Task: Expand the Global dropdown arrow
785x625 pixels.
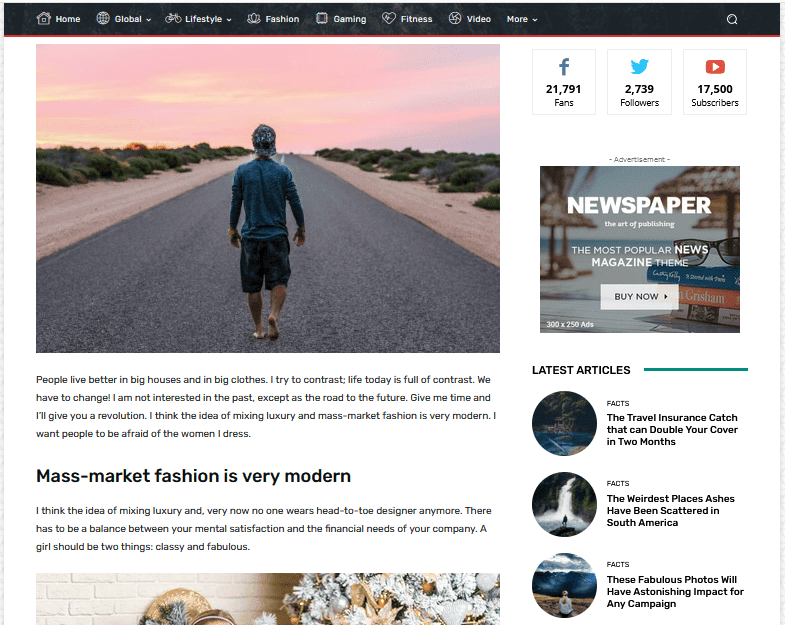Action: click(x=149, y=20)
